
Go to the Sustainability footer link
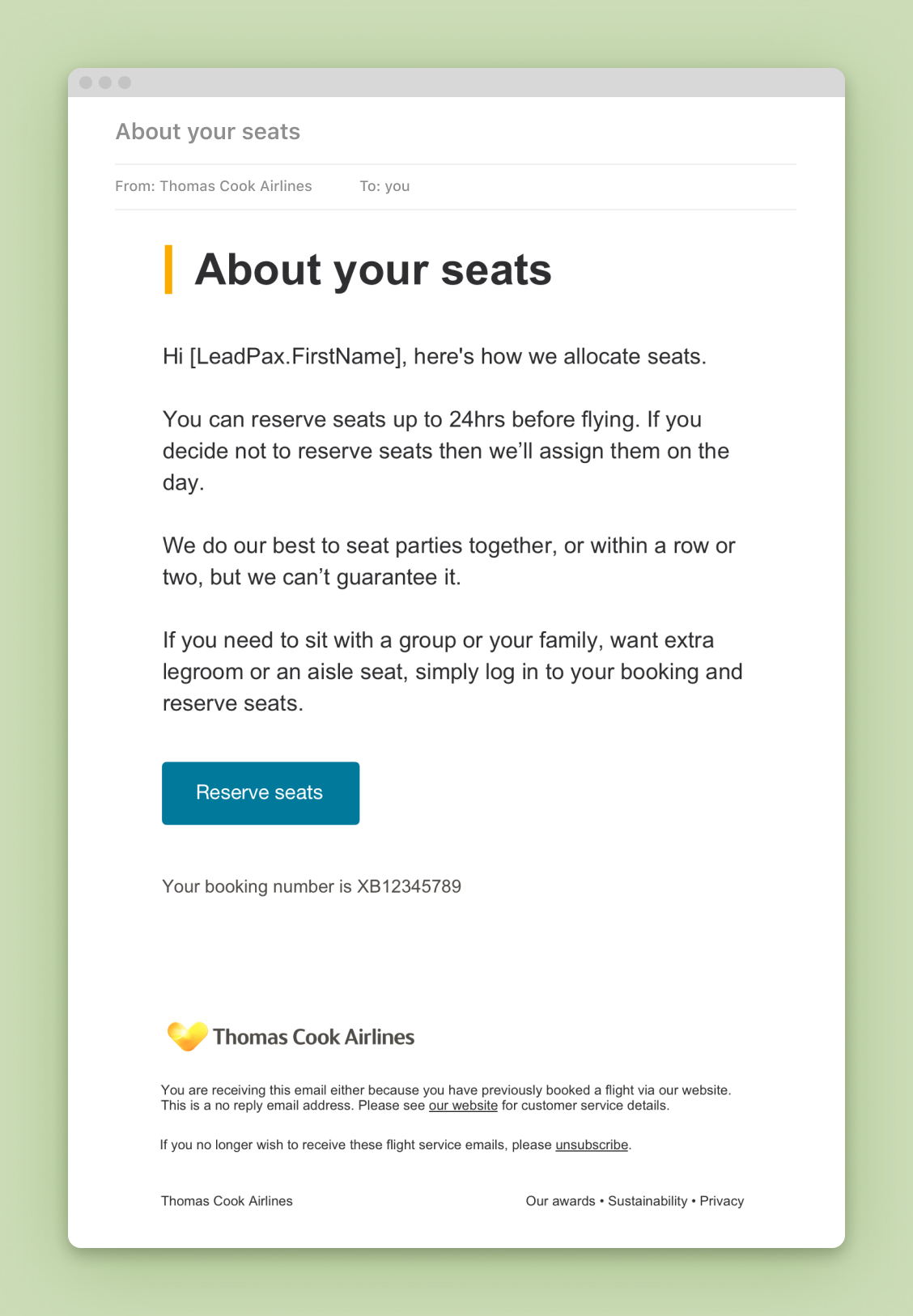pos(648,1201)
